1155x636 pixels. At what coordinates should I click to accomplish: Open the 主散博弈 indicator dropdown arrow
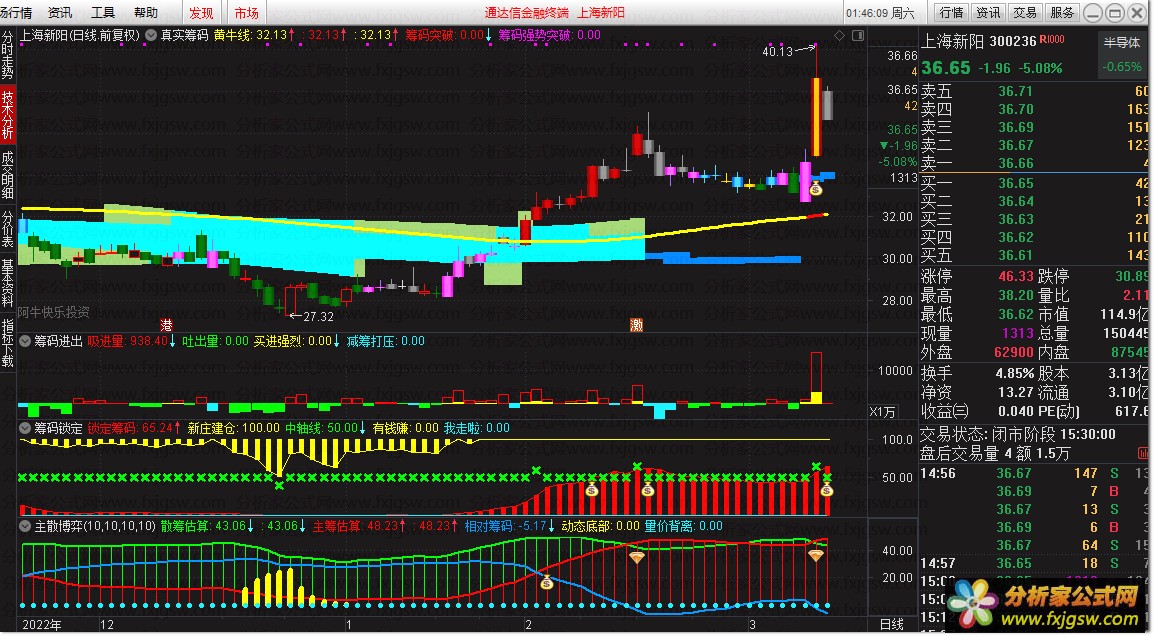tap(25, 526)
